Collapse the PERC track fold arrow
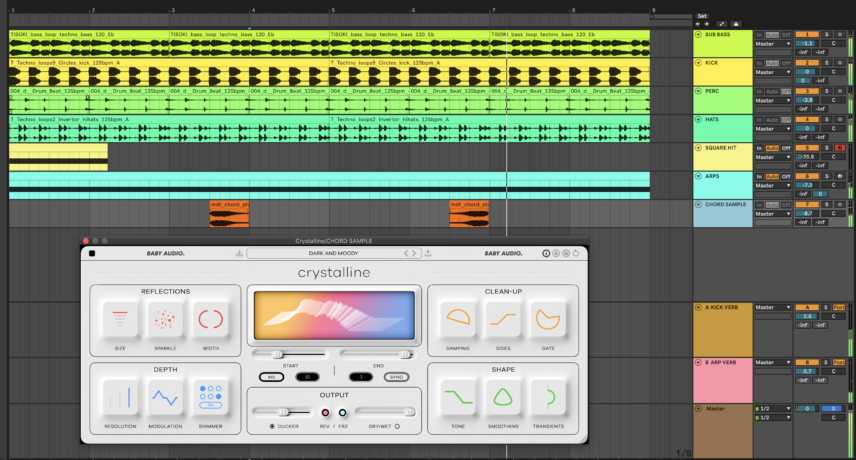Image resolution: width=856 pixels, height=460 pixels. (x=698, y=91)
